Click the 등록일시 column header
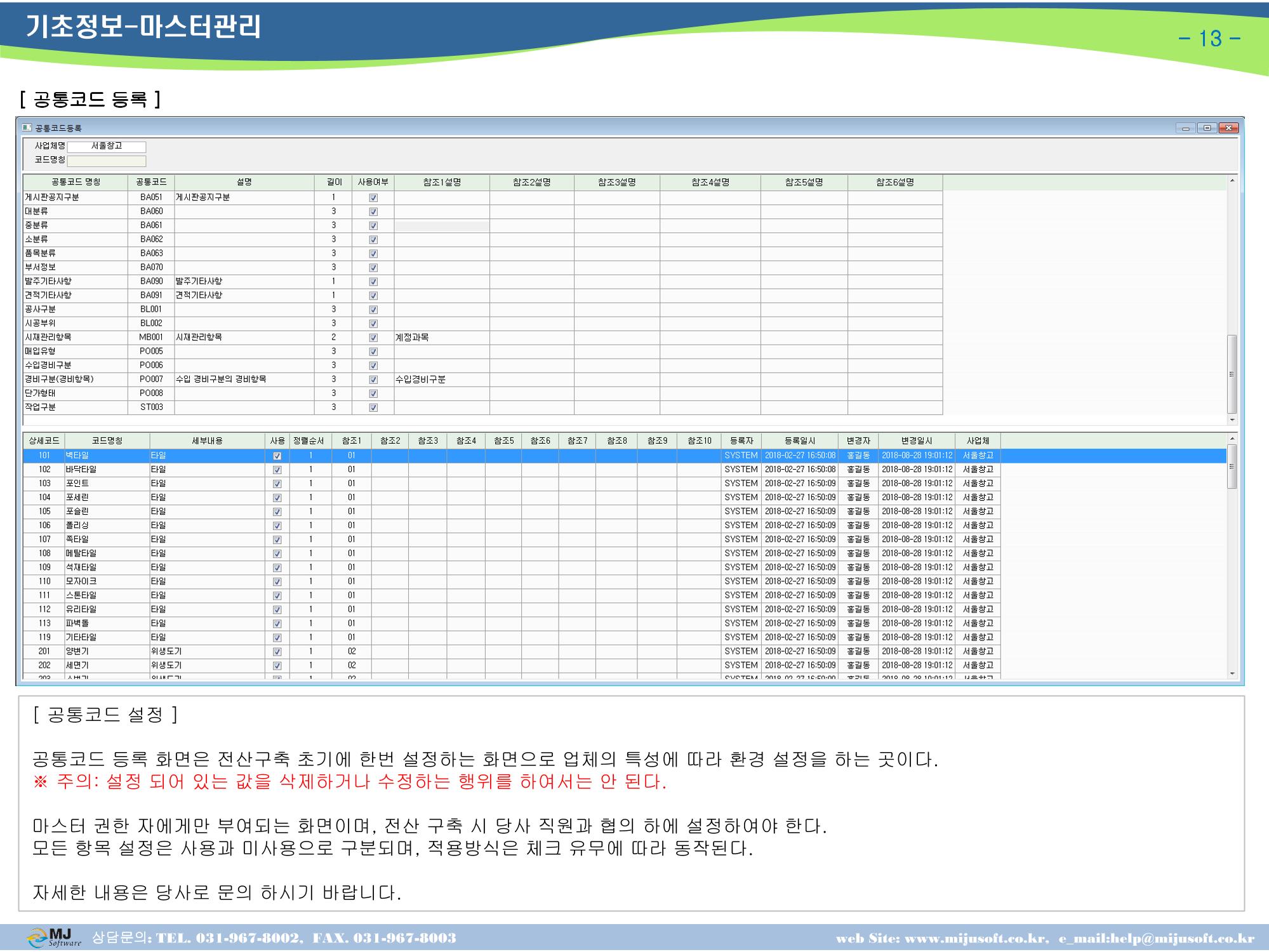Screen dimensions: 1269x952 pos(800,441)
